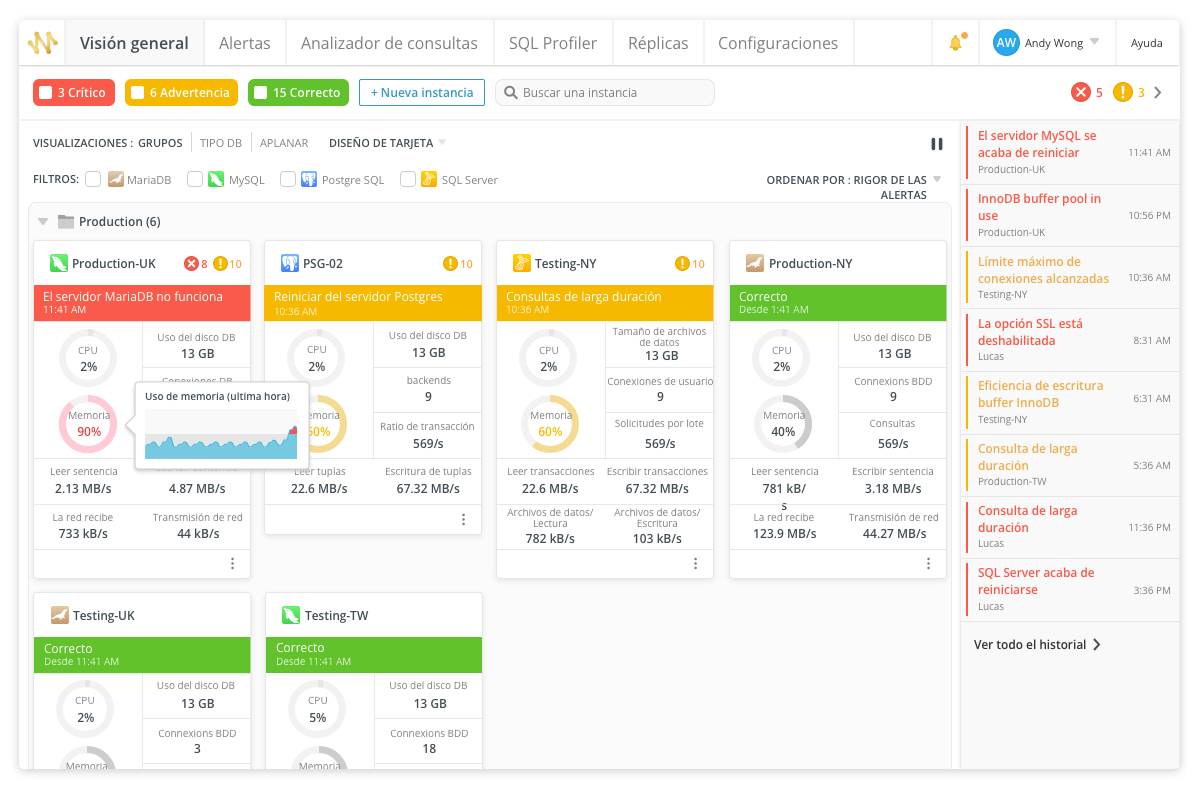
Task: Toggle the 6 Advertencia filter checkbox
Action: (138, 93)
